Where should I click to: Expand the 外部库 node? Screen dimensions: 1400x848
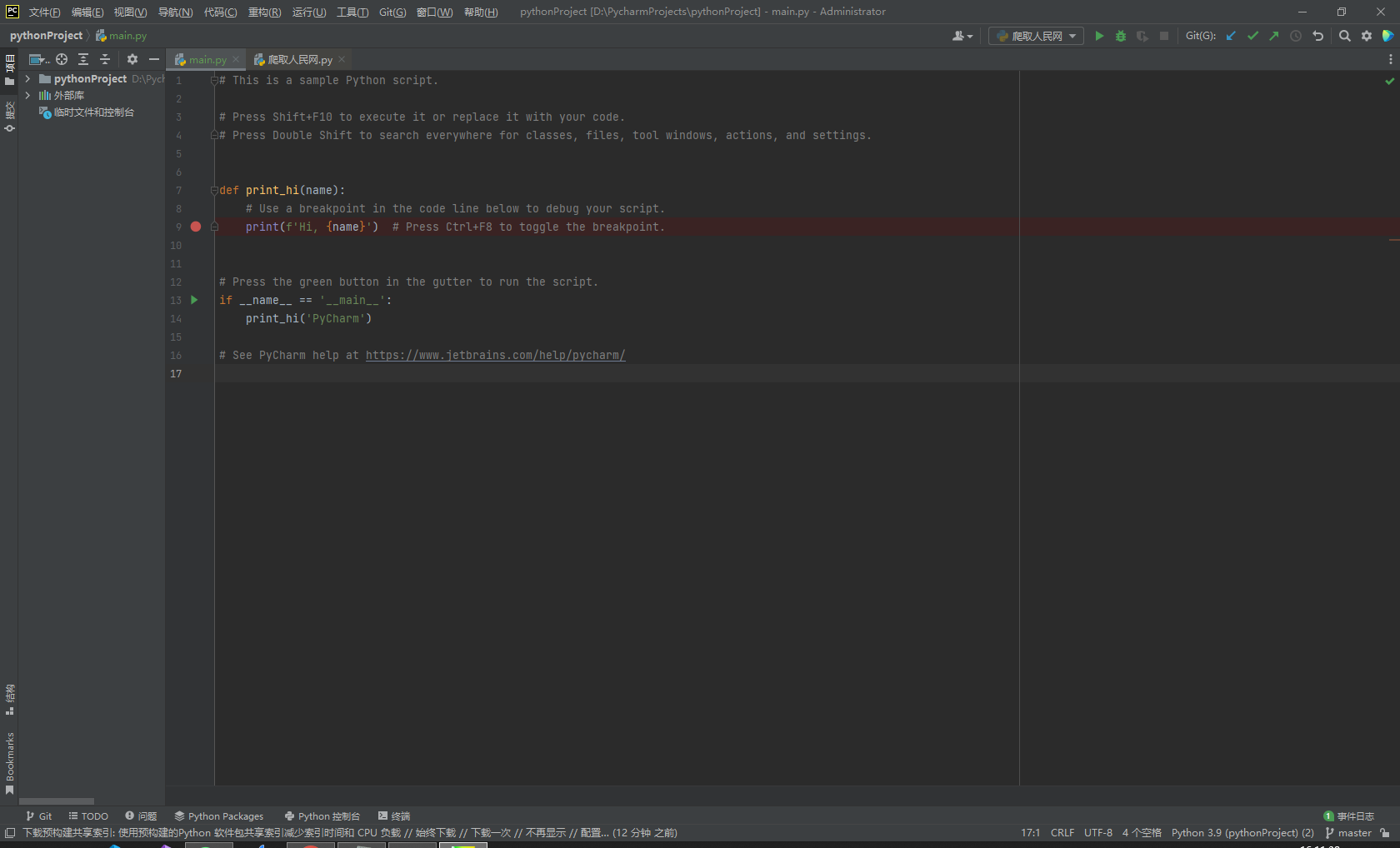[28, 95]
